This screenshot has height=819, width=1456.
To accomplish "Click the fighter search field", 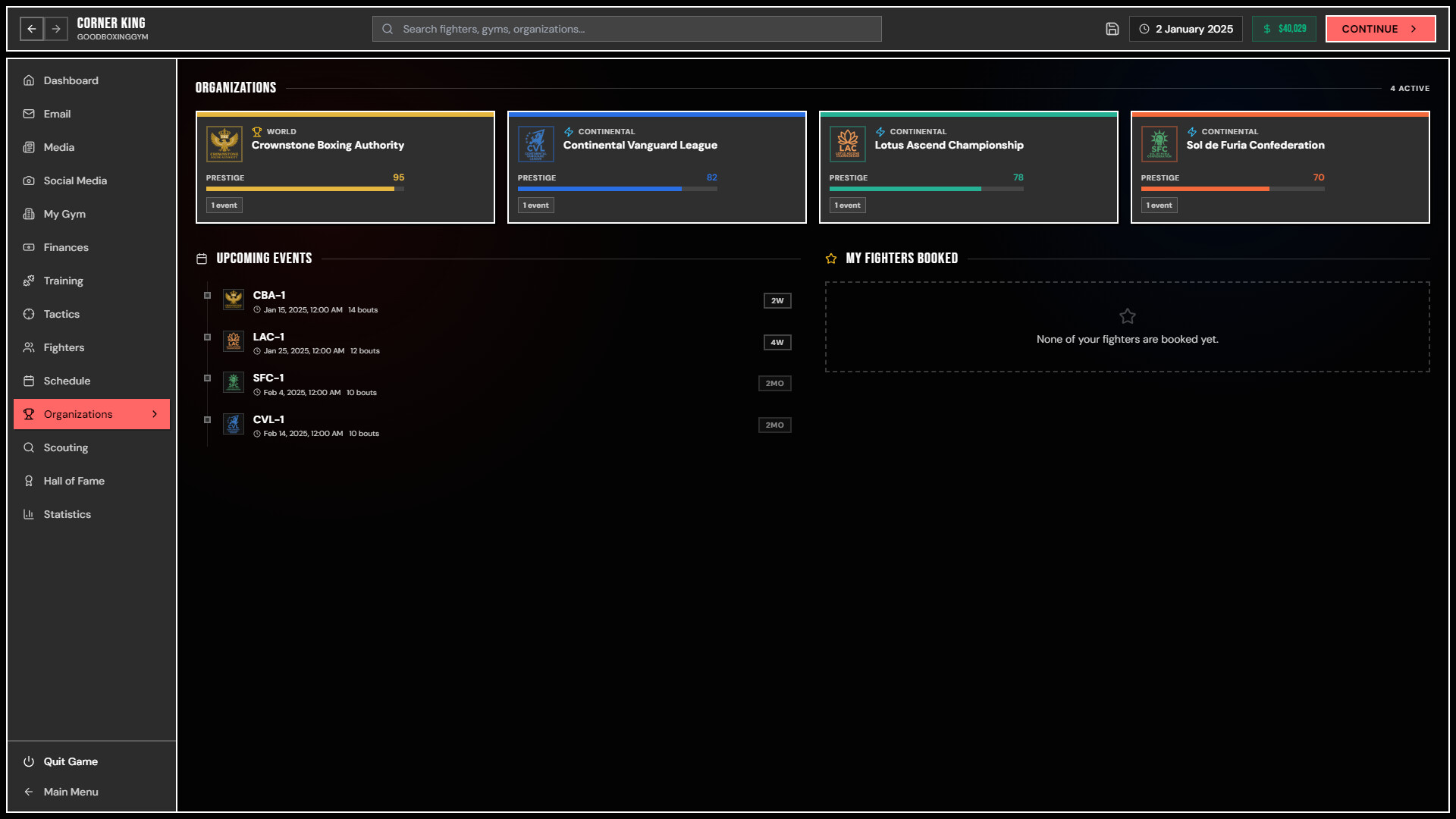I will coord(626,28).
